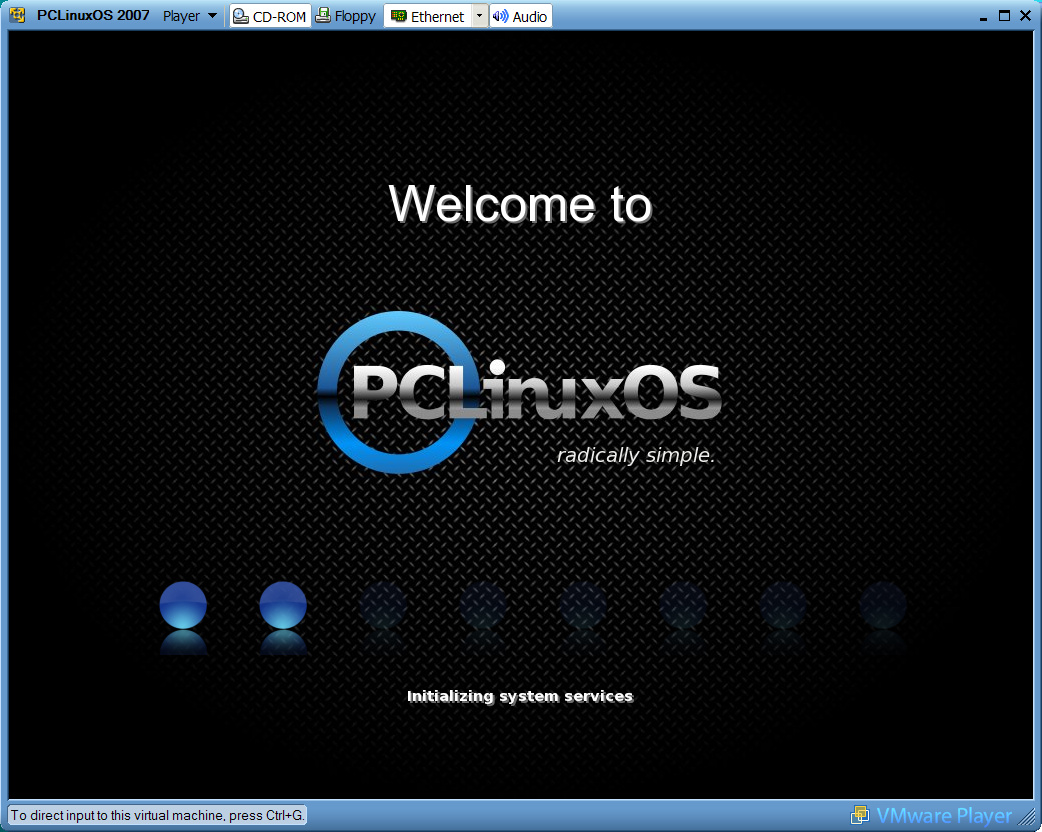
Task: Click the VMware Player logo in status bar
Action: click(932, 815)
